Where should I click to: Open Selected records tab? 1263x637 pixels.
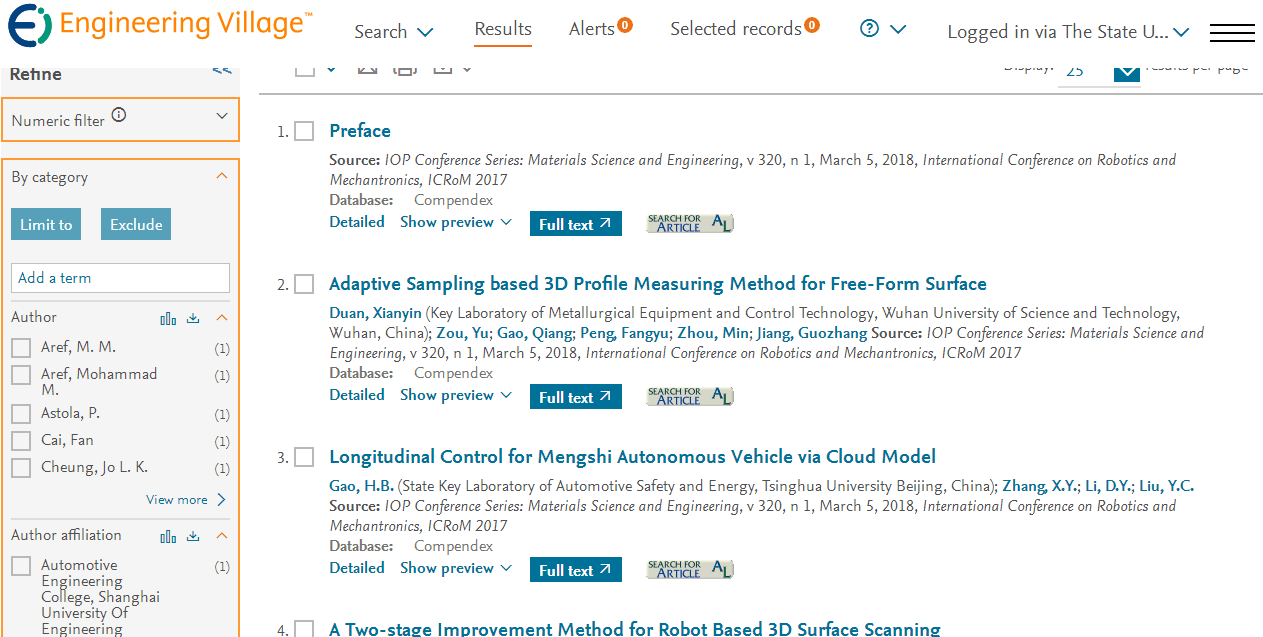click(x=745, y=29)
